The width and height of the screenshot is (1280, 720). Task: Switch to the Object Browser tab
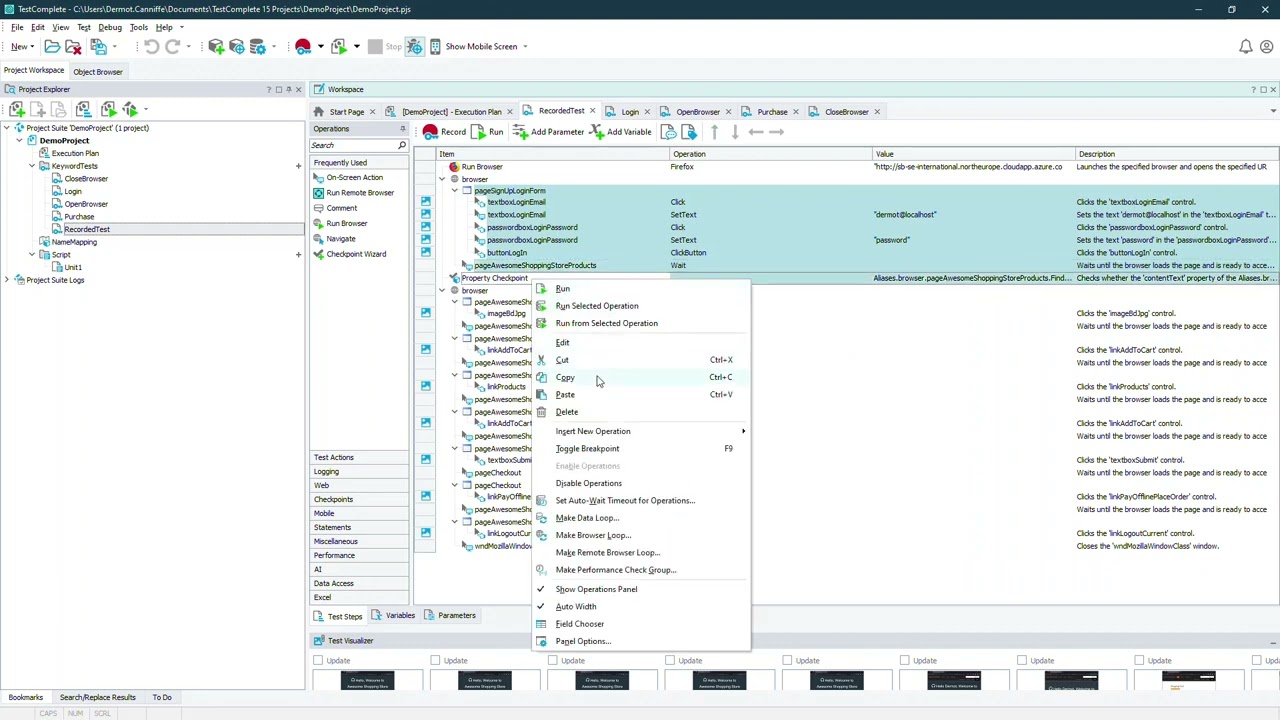coord(97,71)
